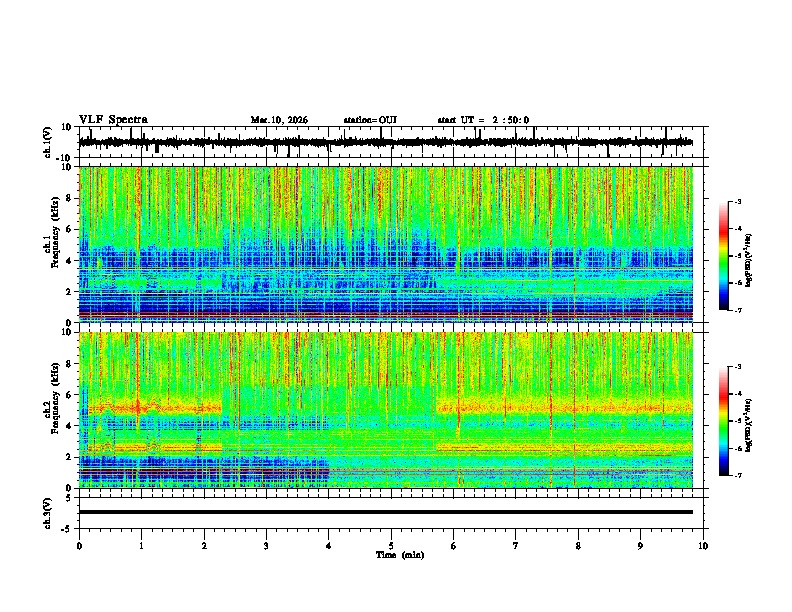Click the "8" kHz tick of ch.1 spectrogram

click(x=69, y=198)
